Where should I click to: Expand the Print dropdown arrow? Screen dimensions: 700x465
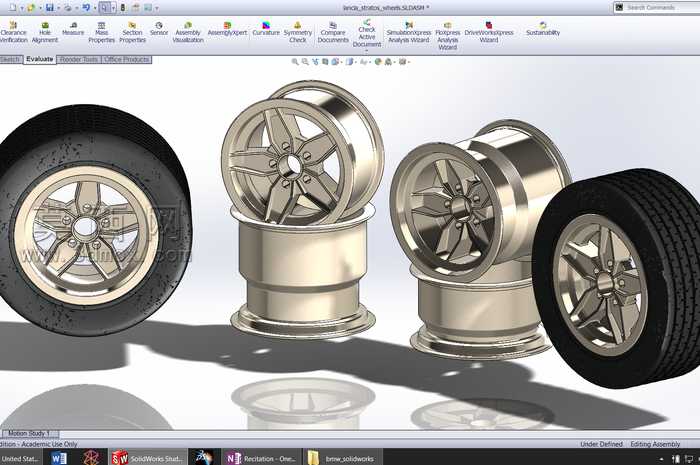77,8
